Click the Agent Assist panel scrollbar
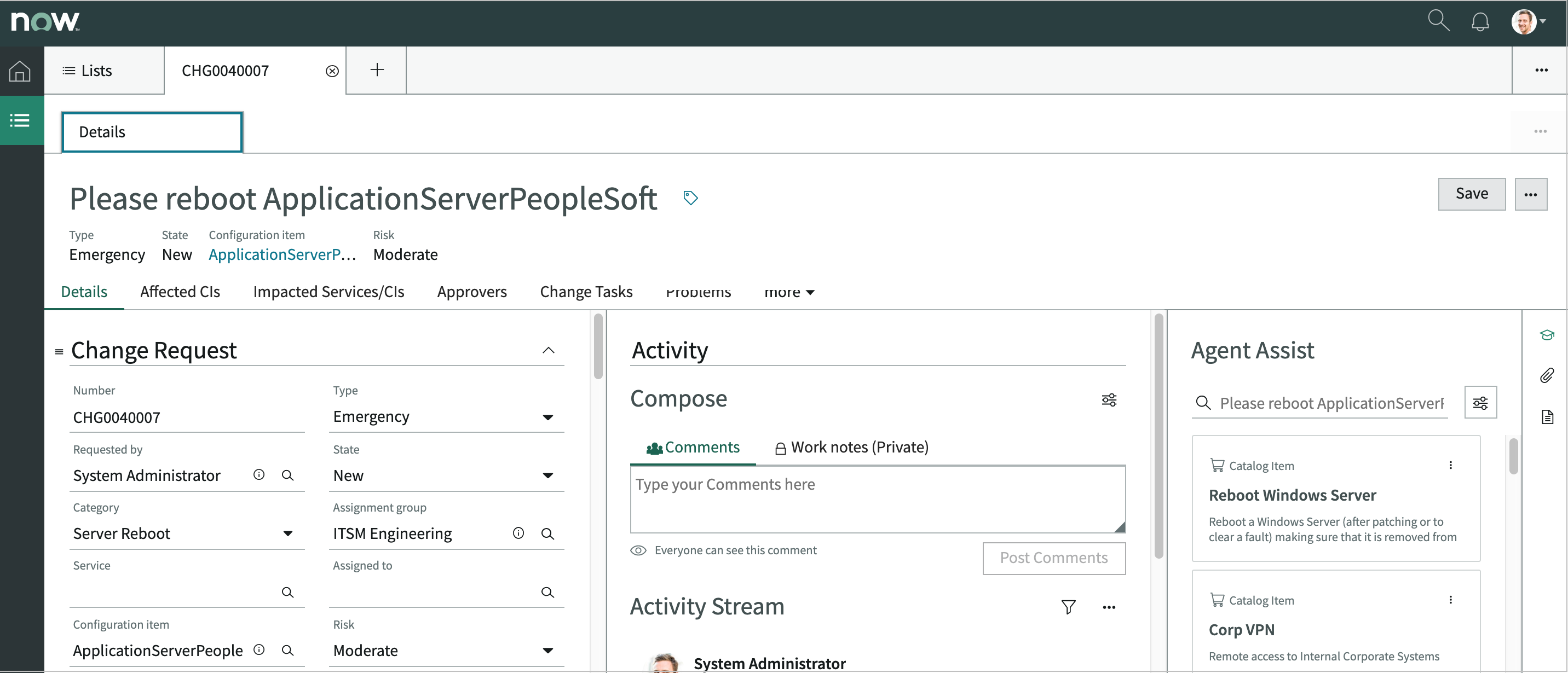Image resolution: width=1568 pixels, height=673 pixels. [1513, 456]
